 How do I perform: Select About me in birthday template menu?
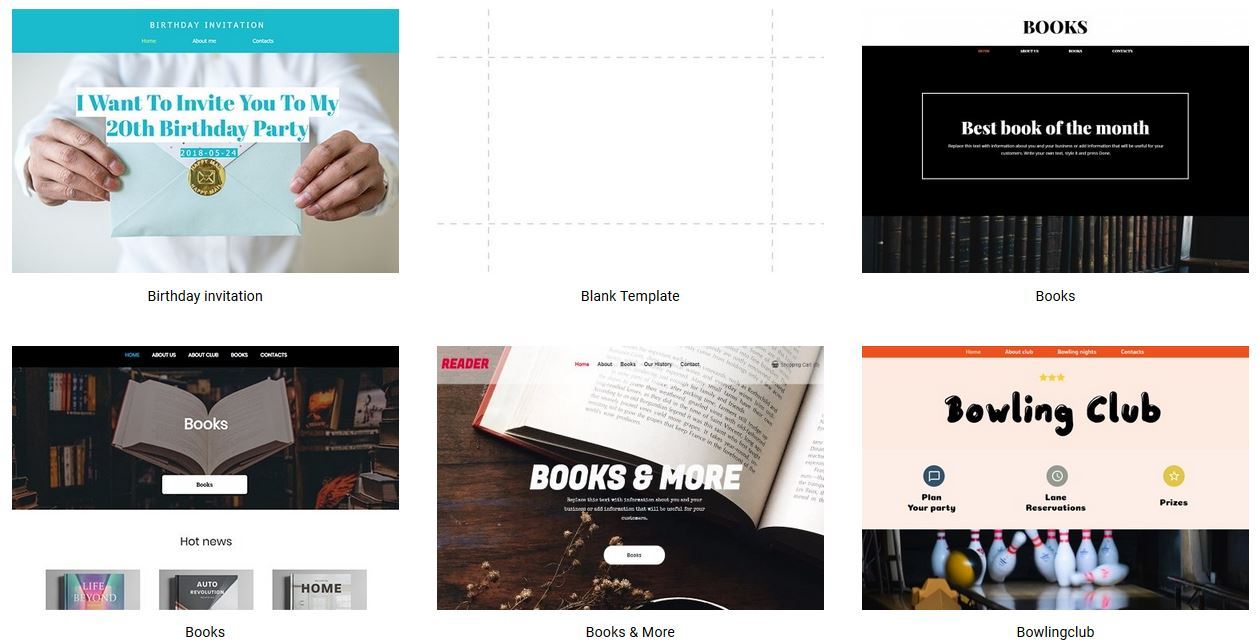tap(204, 41)
